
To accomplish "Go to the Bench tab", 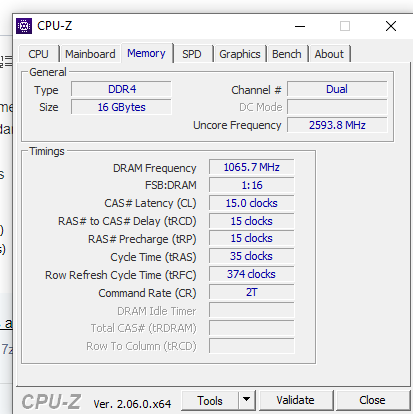I will pos(287,54).
